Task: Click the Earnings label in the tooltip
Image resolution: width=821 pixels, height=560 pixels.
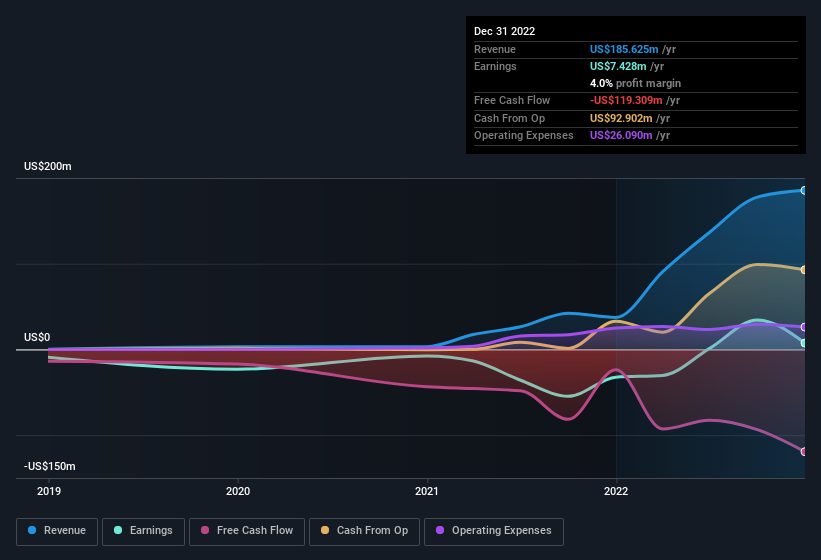Action: tap(495, 66)
